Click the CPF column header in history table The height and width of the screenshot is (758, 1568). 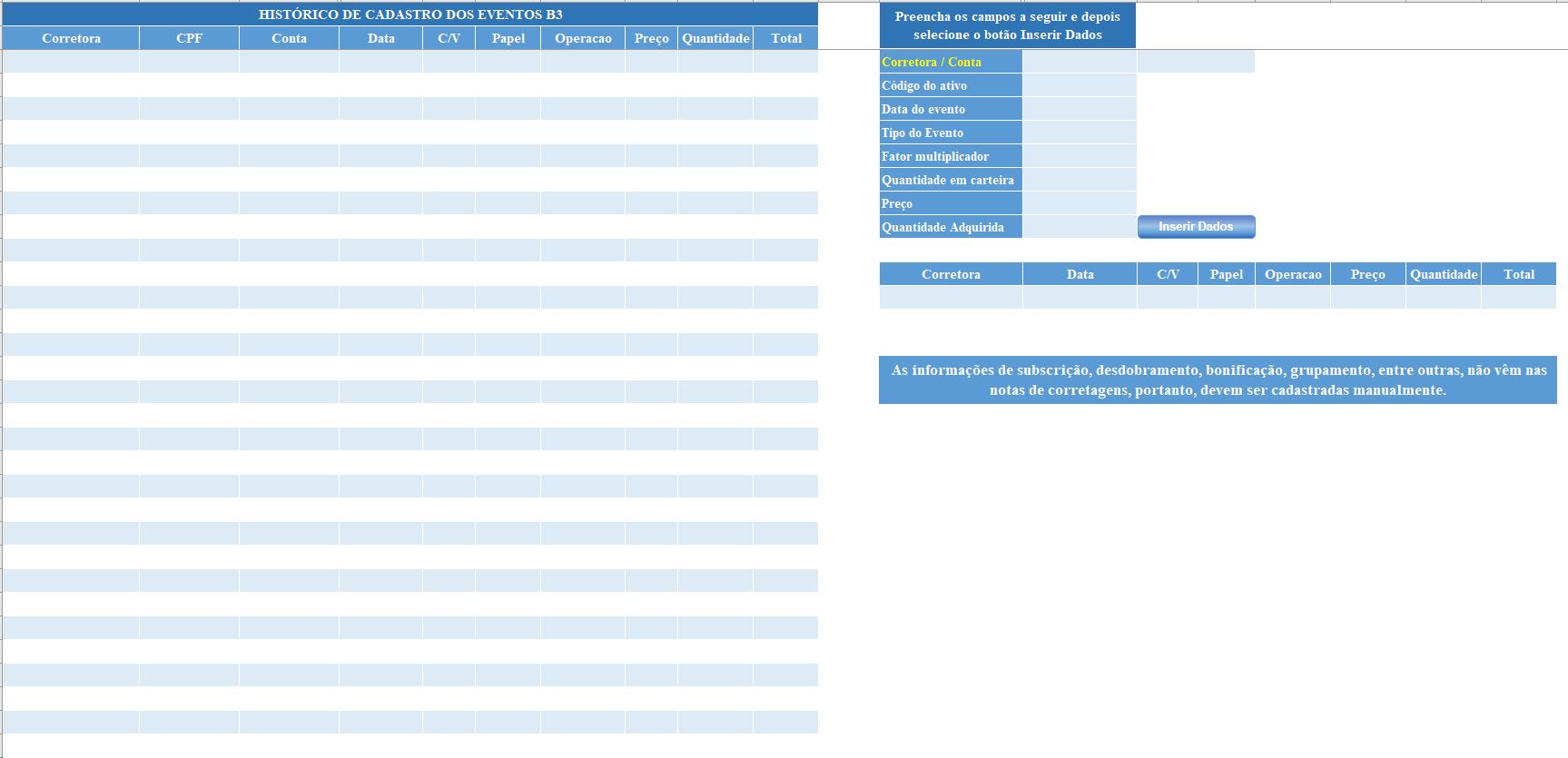189,38
